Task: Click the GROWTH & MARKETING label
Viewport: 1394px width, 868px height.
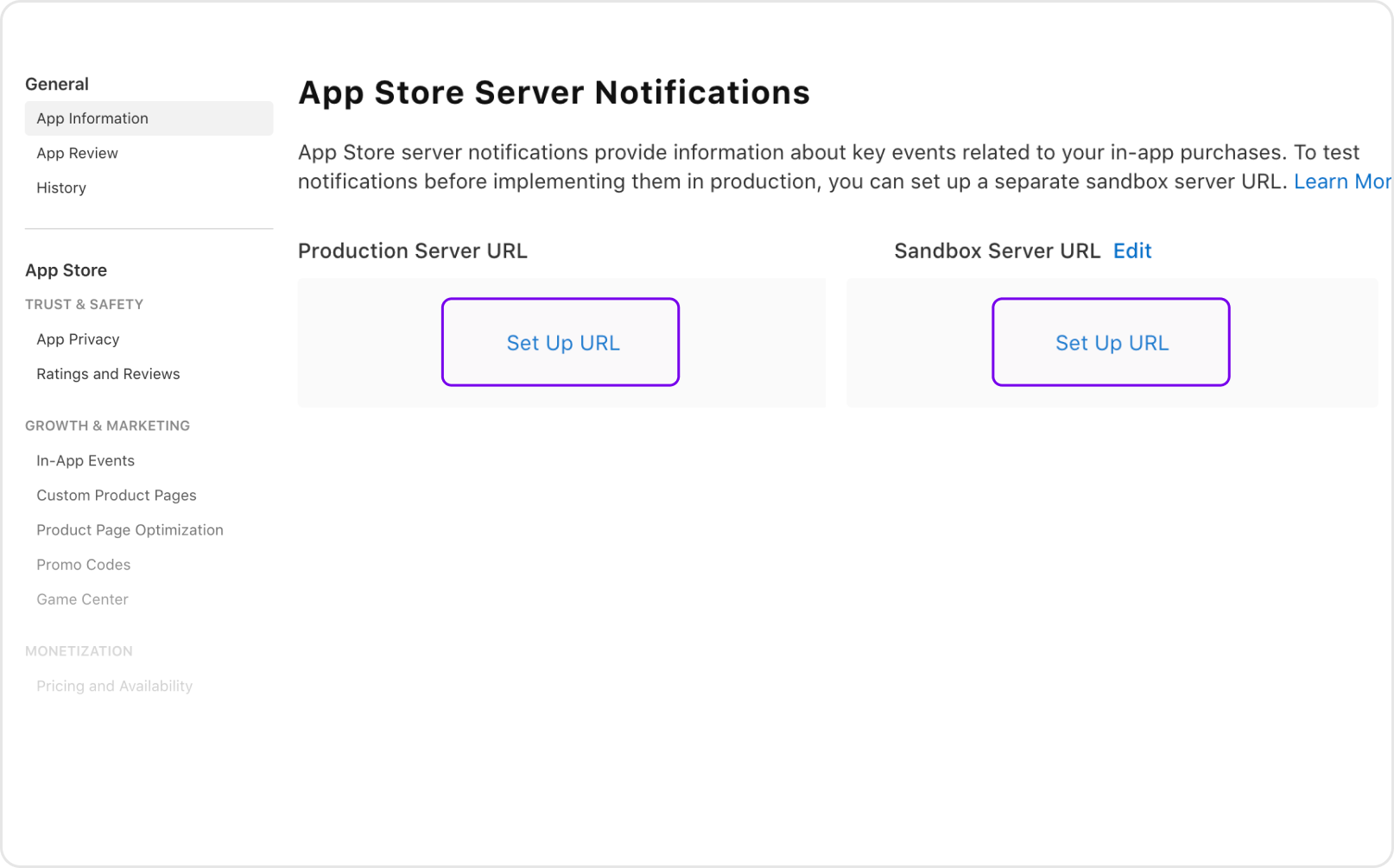Action: click(107, 426)
